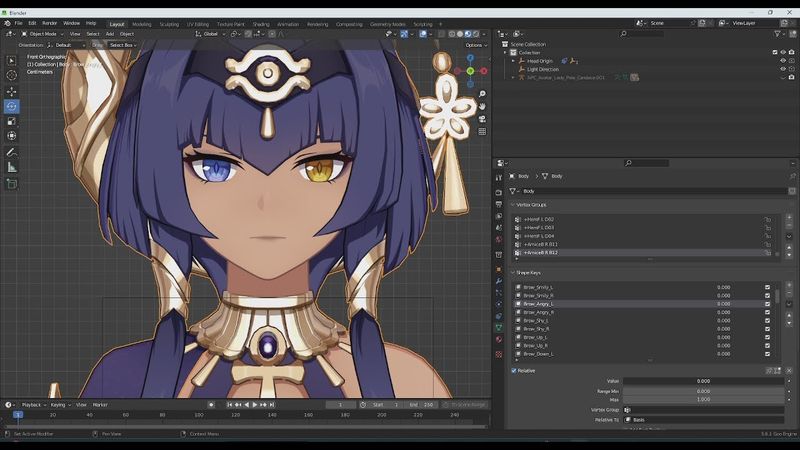Viewport: 800px width, 450px height.
Task: Open the Modifiers wrench tab
Action: [x=498, y=281]
